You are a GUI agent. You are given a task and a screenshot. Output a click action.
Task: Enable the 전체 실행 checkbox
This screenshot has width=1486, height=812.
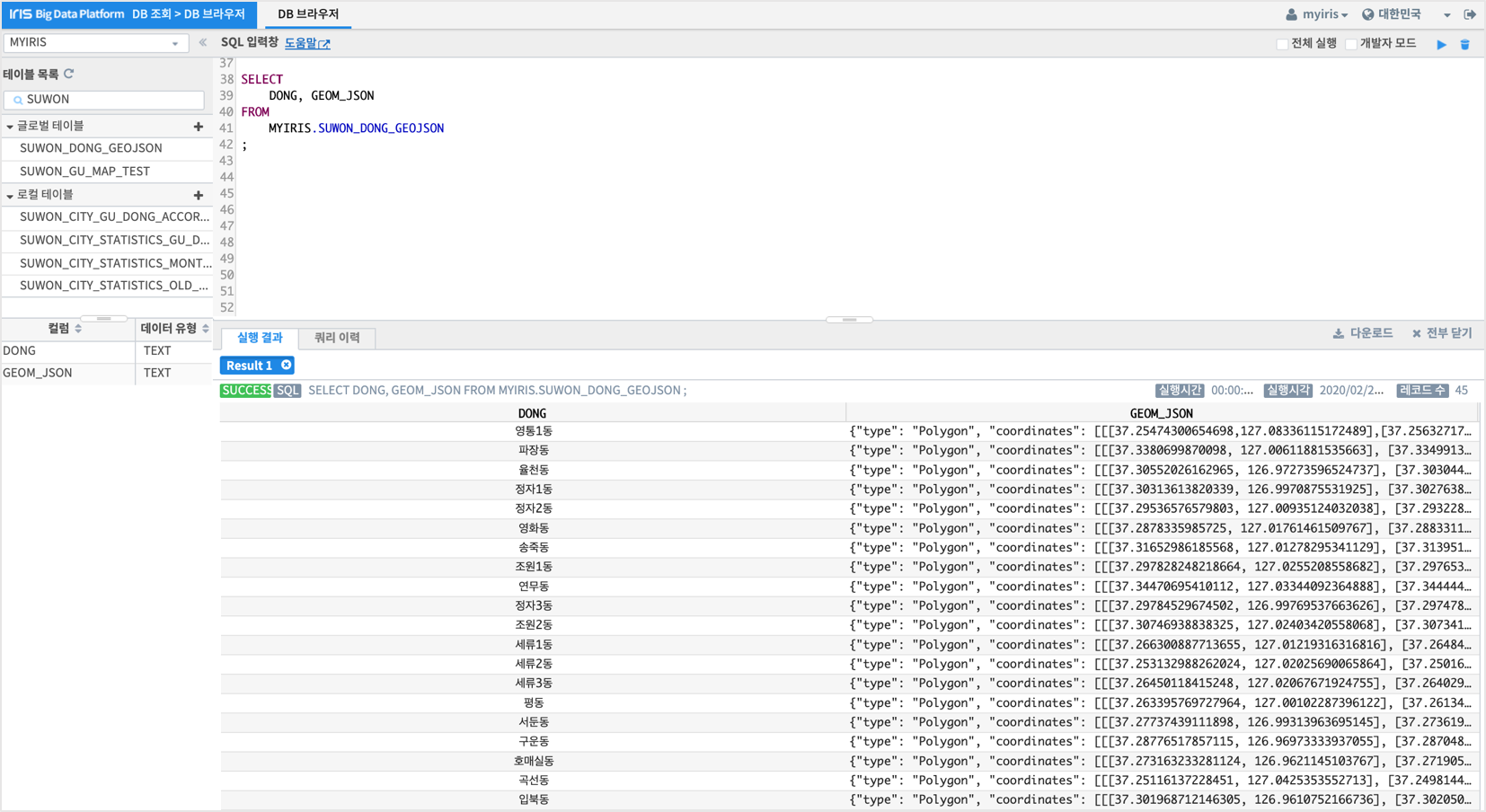(1282, 44)
